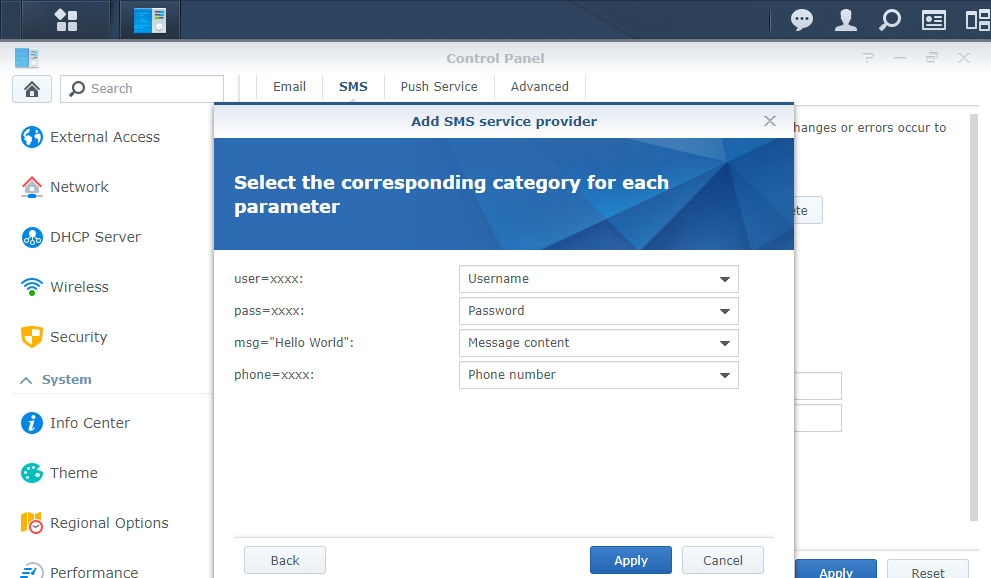Click the user=xxxx: parameter label
The image size is (991, 578).
coord(269,279)
